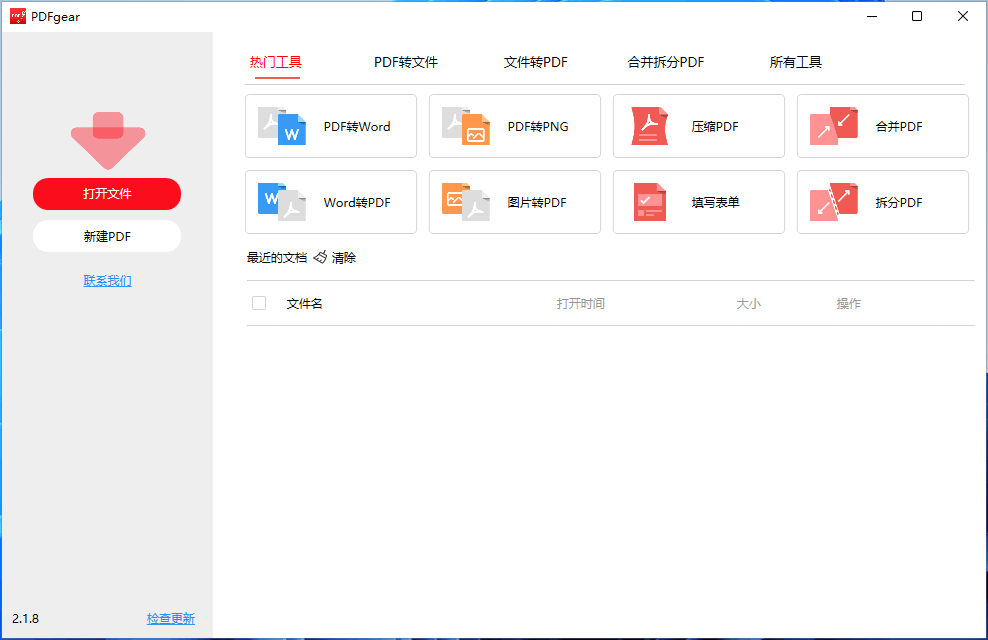Click the 检查更新 link
The image size is (988, 640).
[x=171, y=619]
